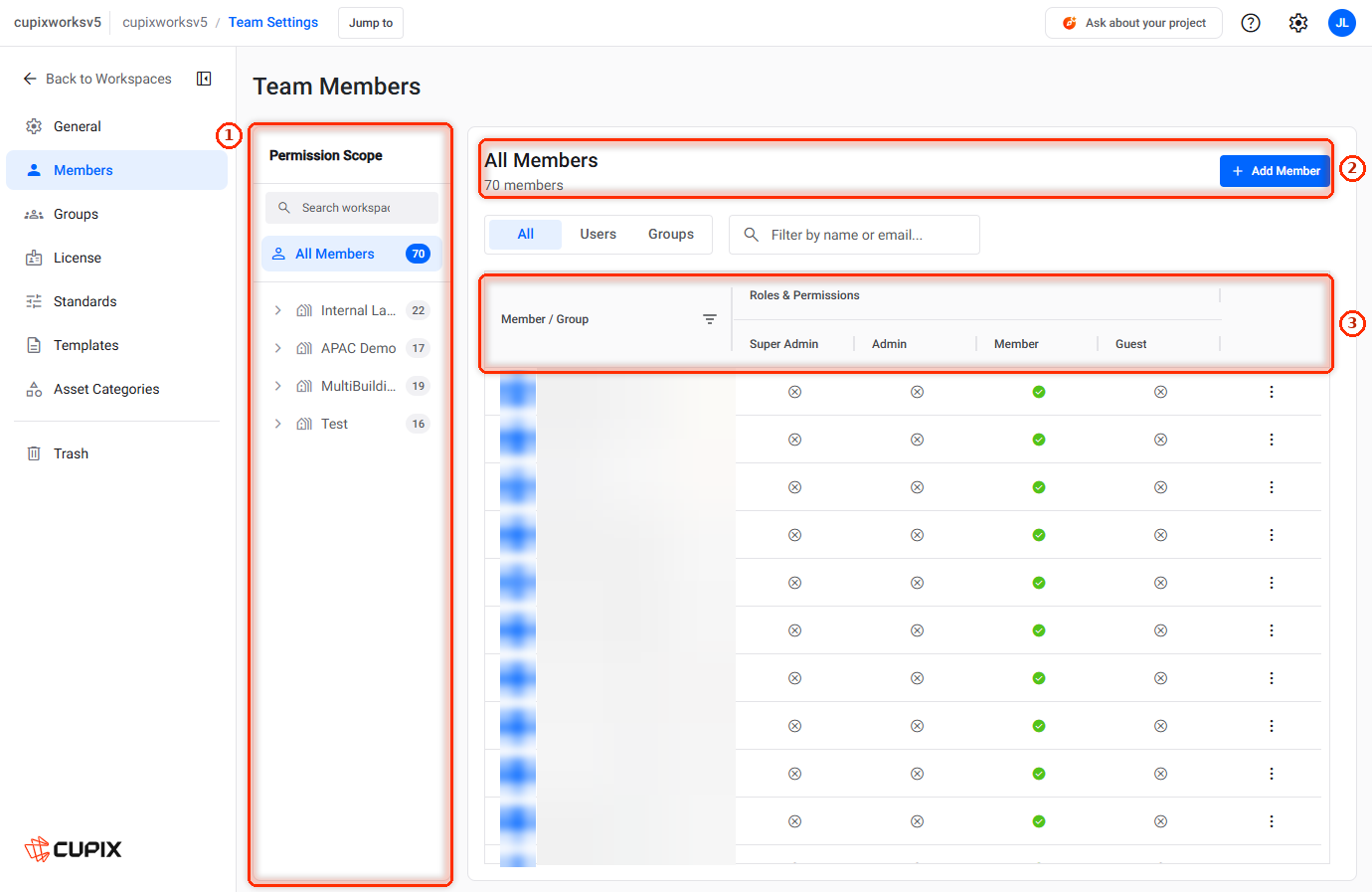Open the Groups sidebar item

(116, 214)
